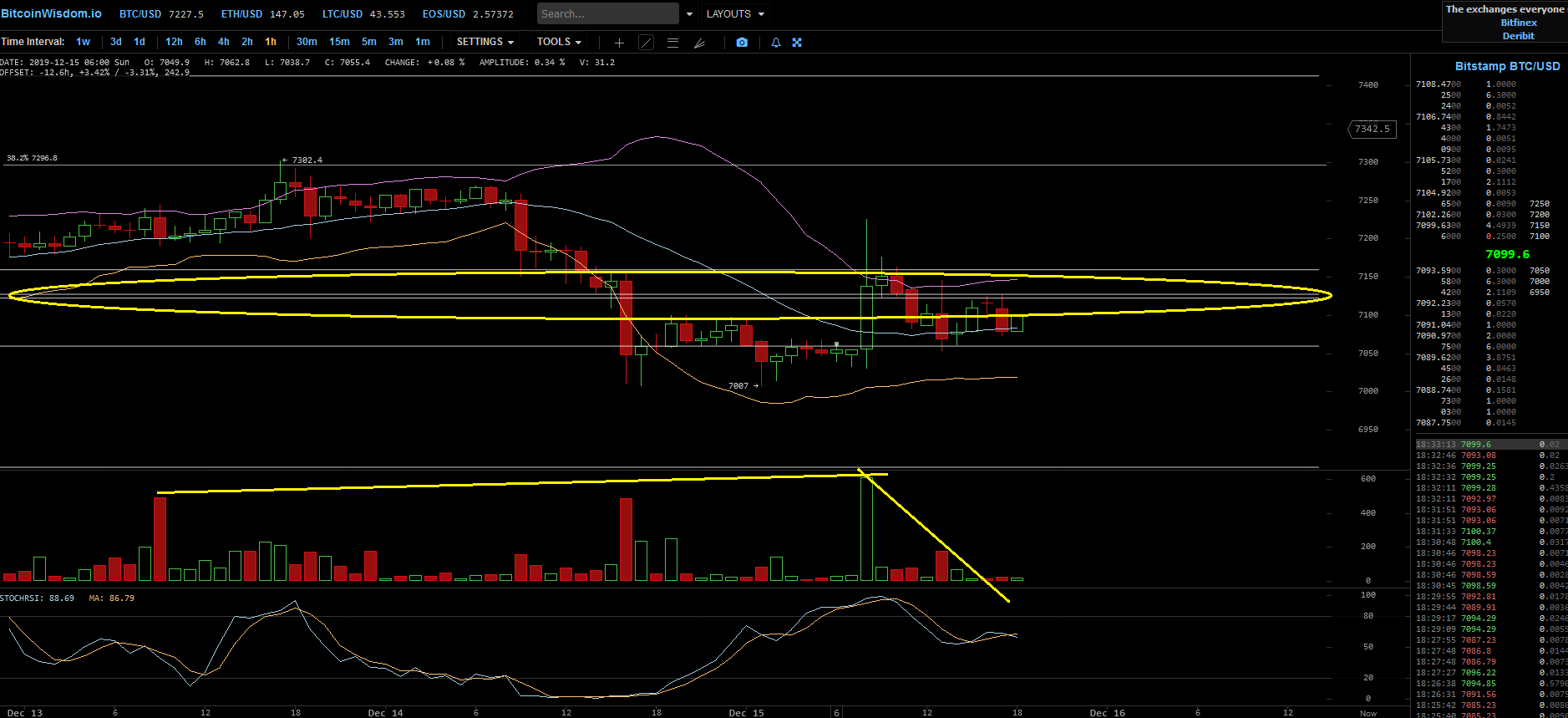
Task: Click the Bitstamp BTC/USD market title
Action: 1507,66
